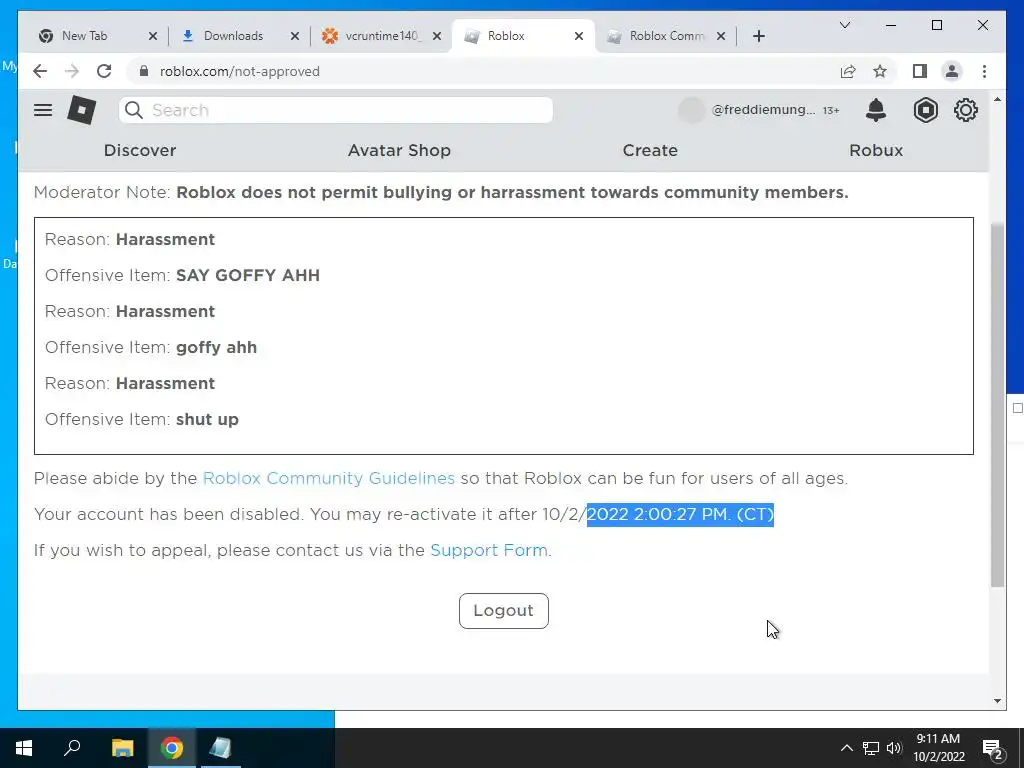Click the Logout button
The height and width of the screenshot is (768, 1024).
(504, 611)
